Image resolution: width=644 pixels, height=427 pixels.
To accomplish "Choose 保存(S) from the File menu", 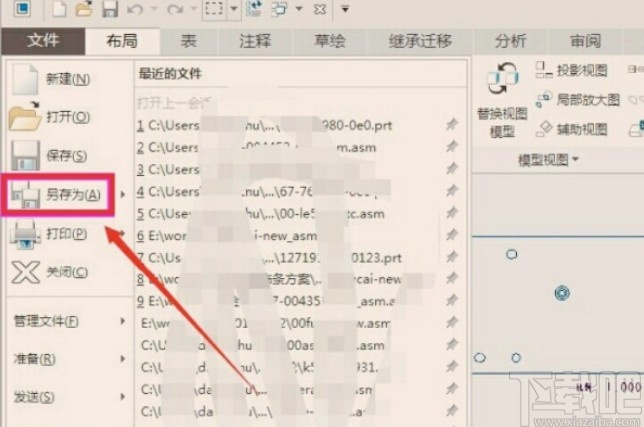I will click(x=49, y=156).
